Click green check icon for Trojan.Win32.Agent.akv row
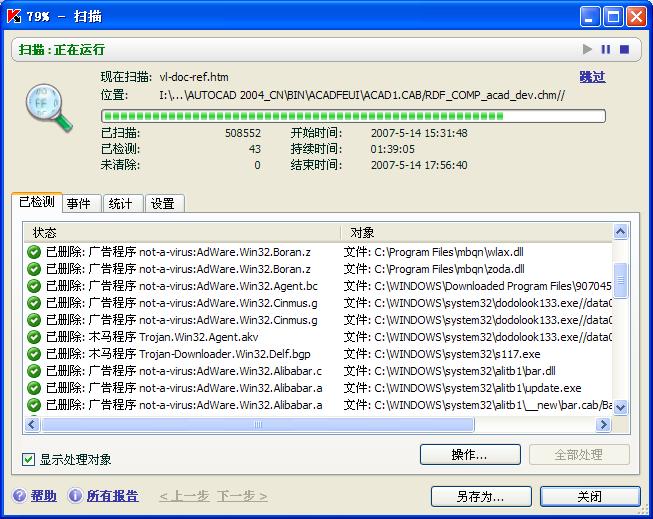Viewport: 653px width, 519px height. (34, 337)
